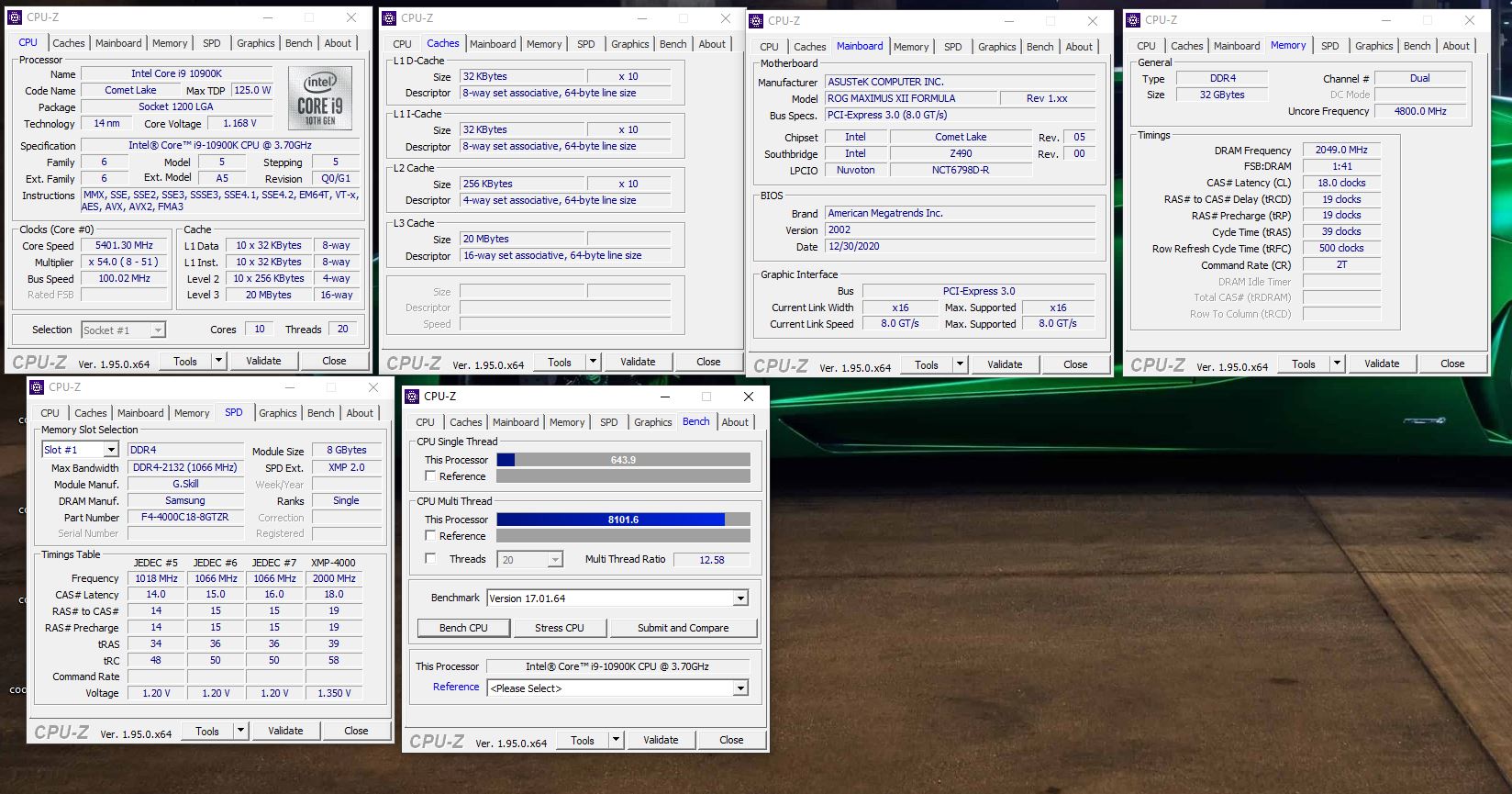Expand Tools dropdown arrow in Mainboard window
The image size is (1512, 794).
click(961, 364)
